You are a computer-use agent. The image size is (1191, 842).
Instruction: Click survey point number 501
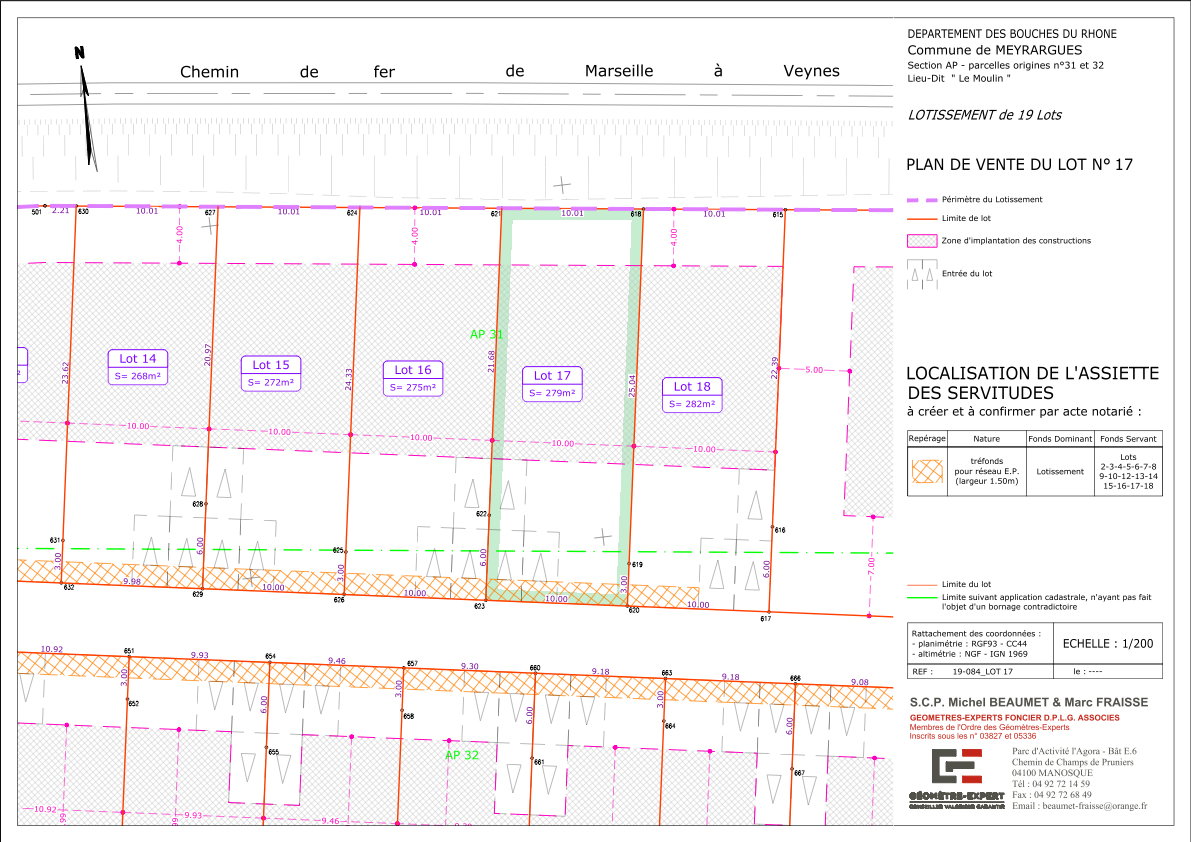click(x=36, y=212)
